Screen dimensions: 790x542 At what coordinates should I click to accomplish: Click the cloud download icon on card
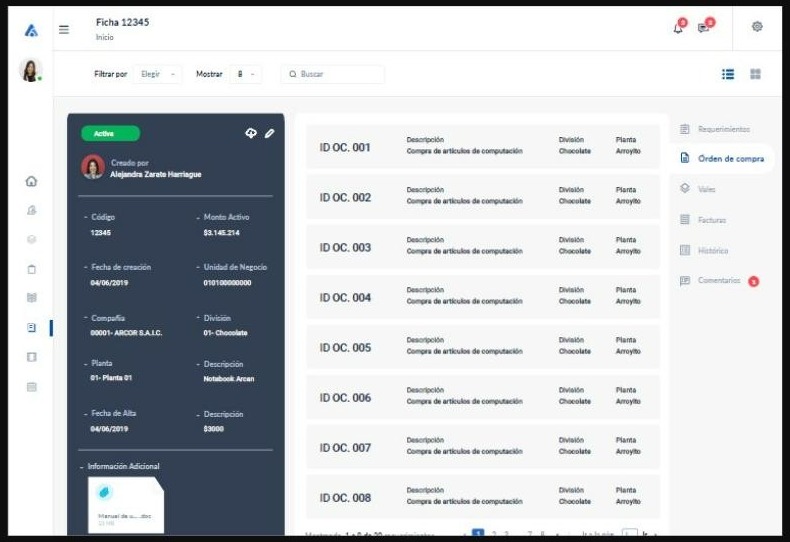point(251,133)
